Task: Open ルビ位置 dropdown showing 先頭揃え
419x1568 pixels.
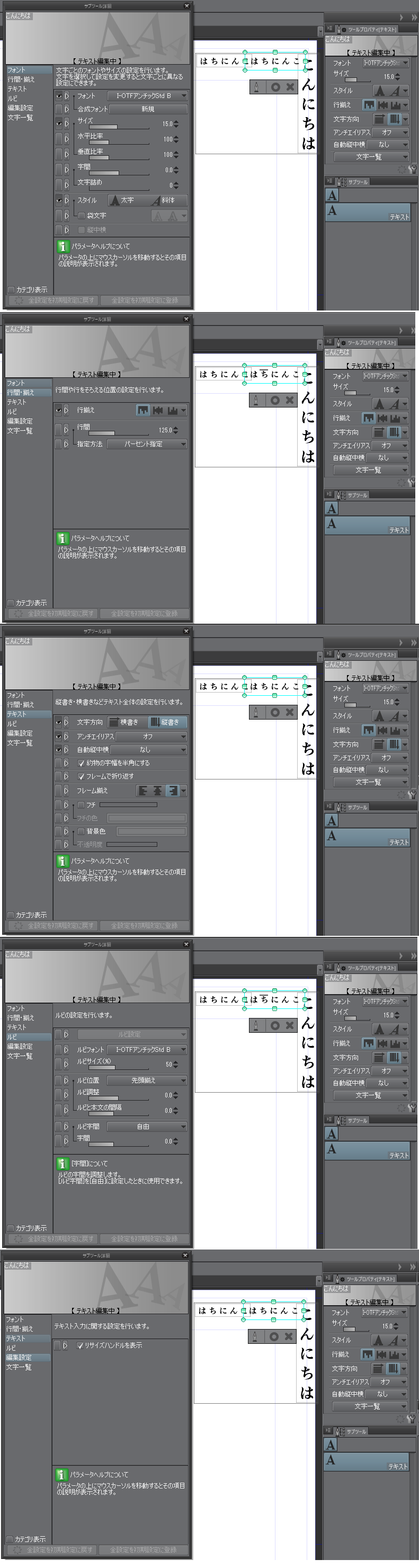Action: click(147, 1080)
